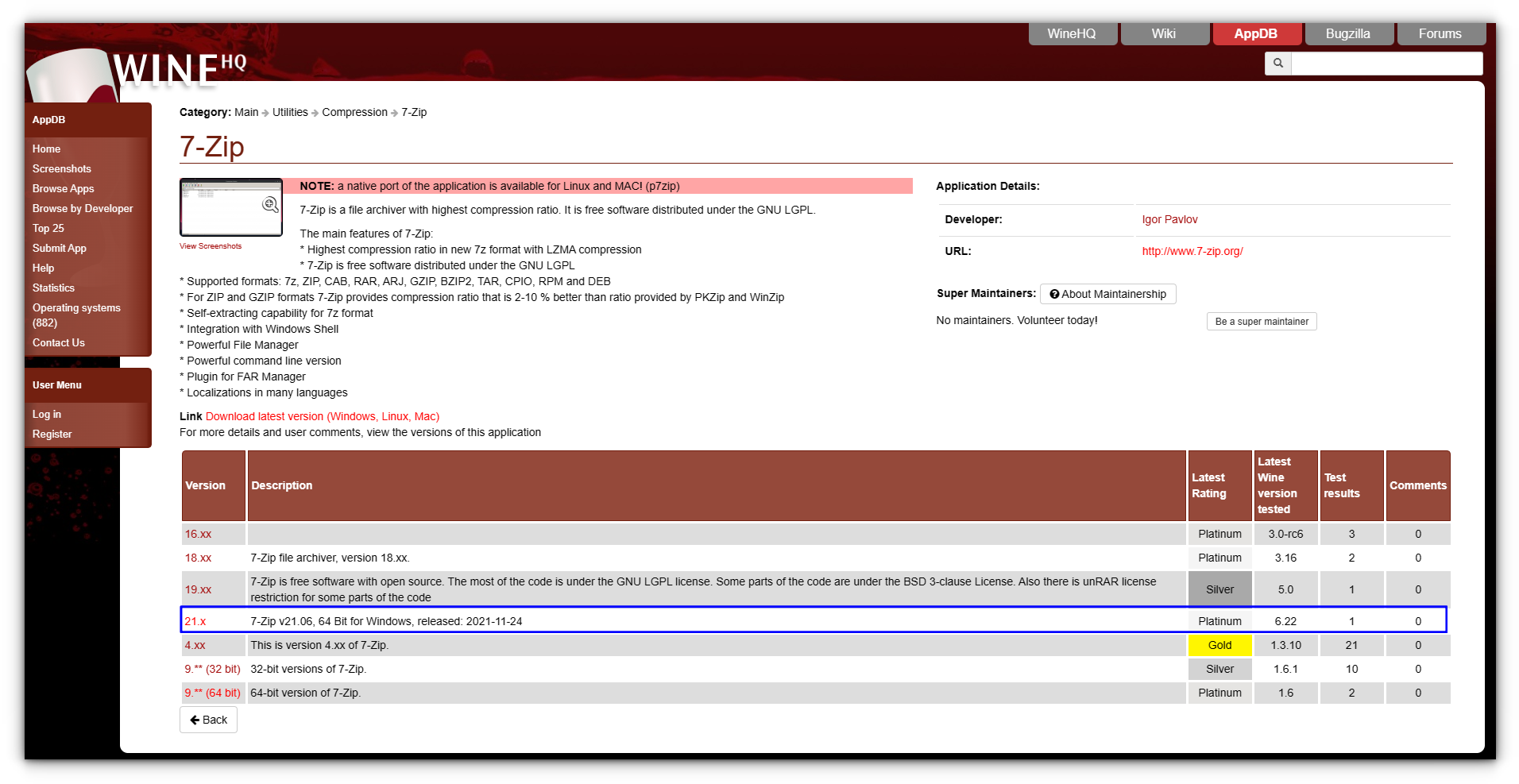The width and height of the screenshot is (1519, 784).
Task: Click the search magnifier icon
Action: point(1277,63)
